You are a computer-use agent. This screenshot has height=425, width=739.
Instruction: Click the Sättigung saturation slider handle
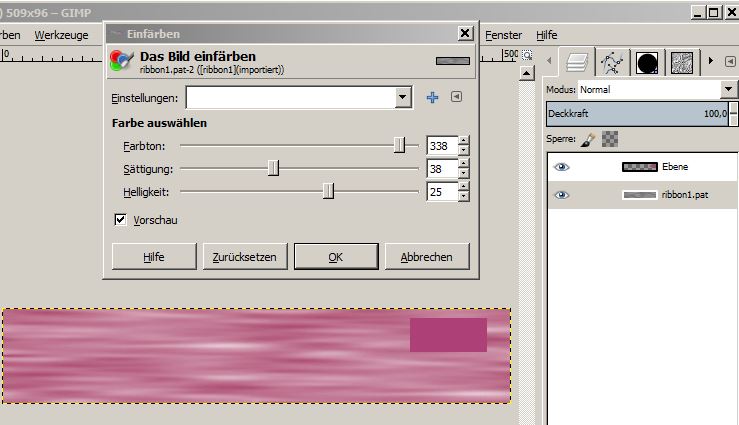[273, 168]
